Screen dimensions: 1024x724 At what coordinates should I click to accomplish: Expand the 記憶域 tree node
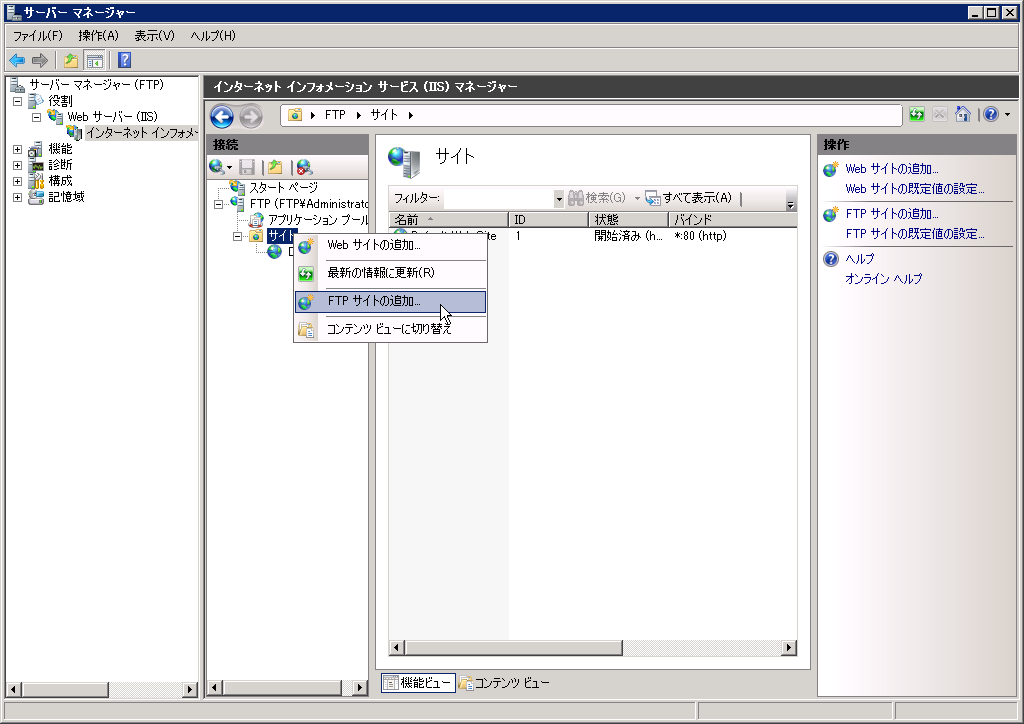[18, 197]
